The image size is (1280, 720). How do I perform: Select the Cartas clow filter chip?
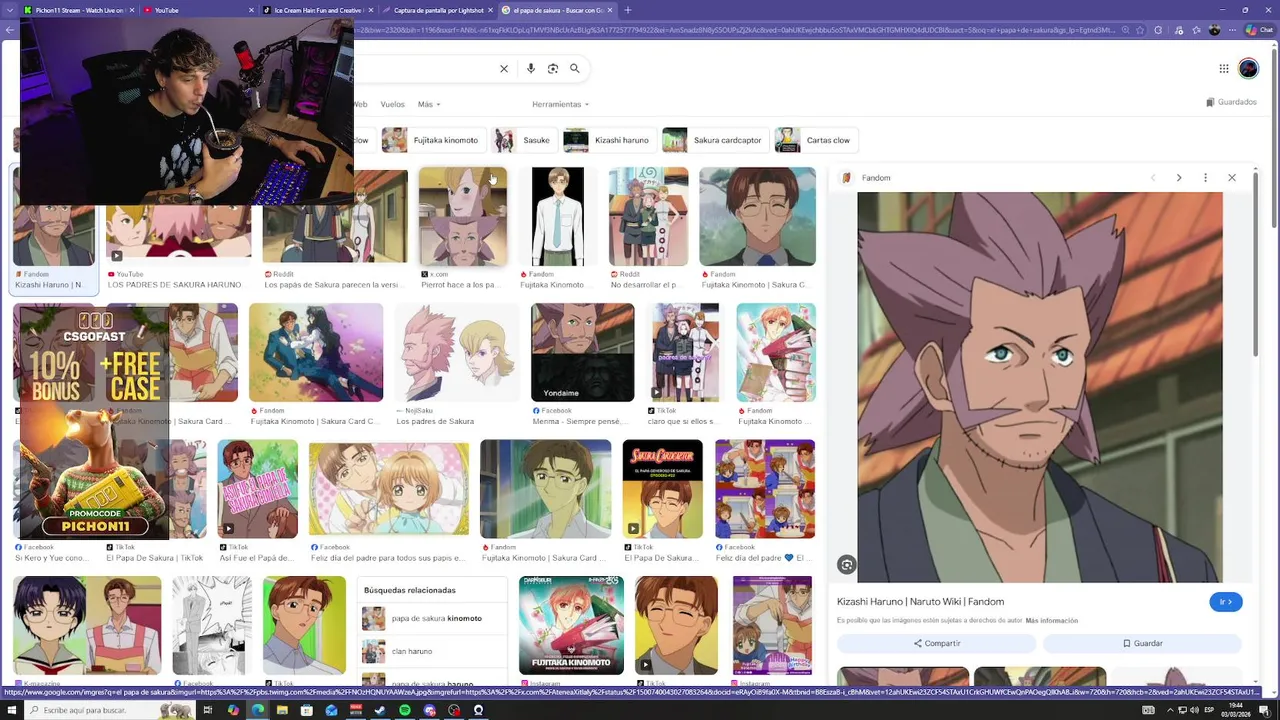click(x=816, y=140)
